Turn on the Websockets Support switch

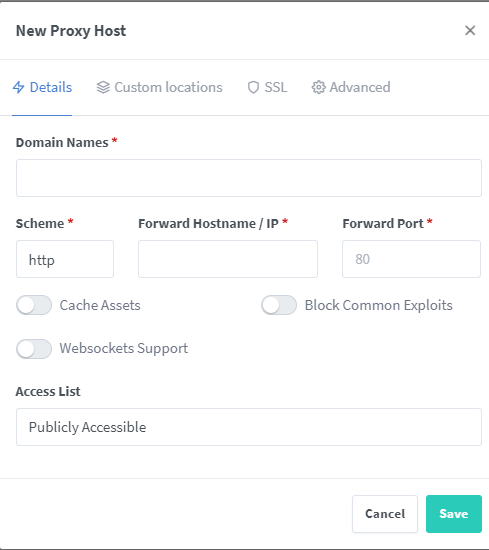pos(34,349)
